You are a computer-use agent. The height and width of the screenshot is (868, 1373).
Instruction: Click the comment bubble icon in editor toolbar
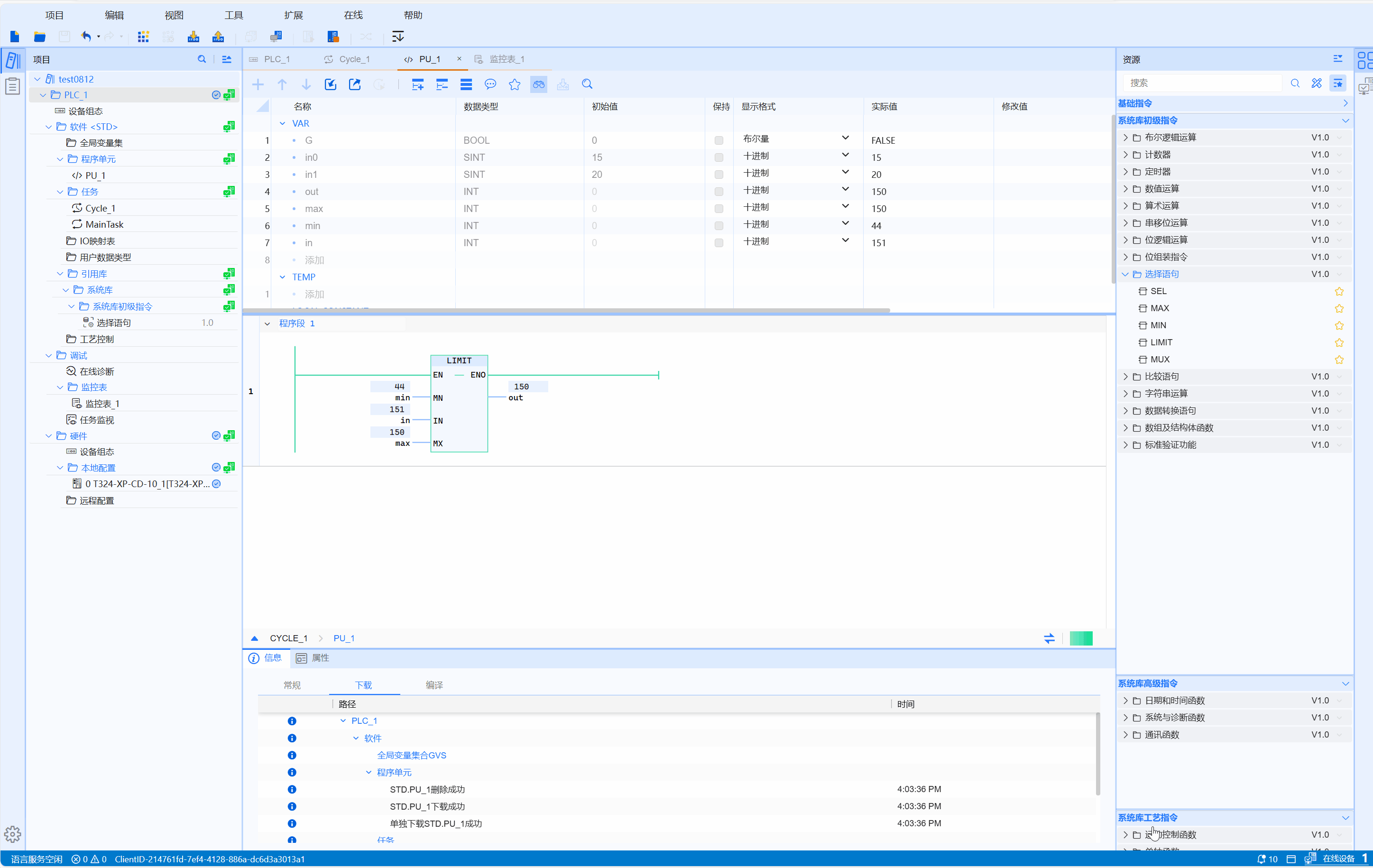click(490, 84)
